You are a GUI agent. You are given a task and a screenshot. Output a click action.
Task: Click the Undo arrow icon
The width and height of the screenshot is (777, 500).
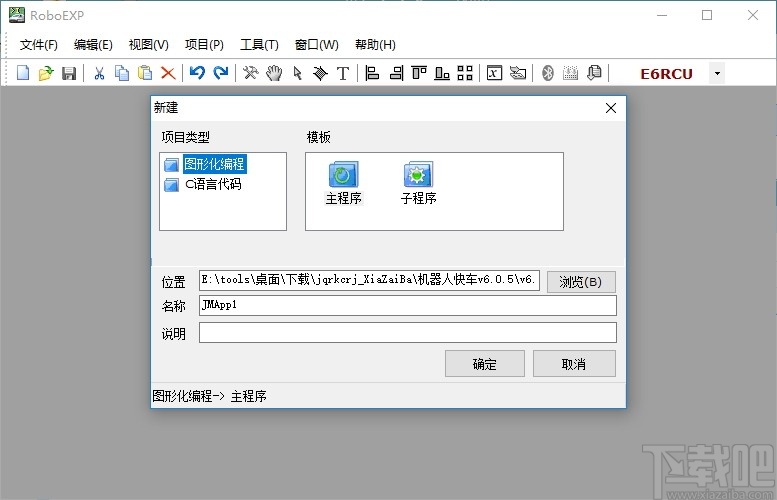[x=197, y=73]
